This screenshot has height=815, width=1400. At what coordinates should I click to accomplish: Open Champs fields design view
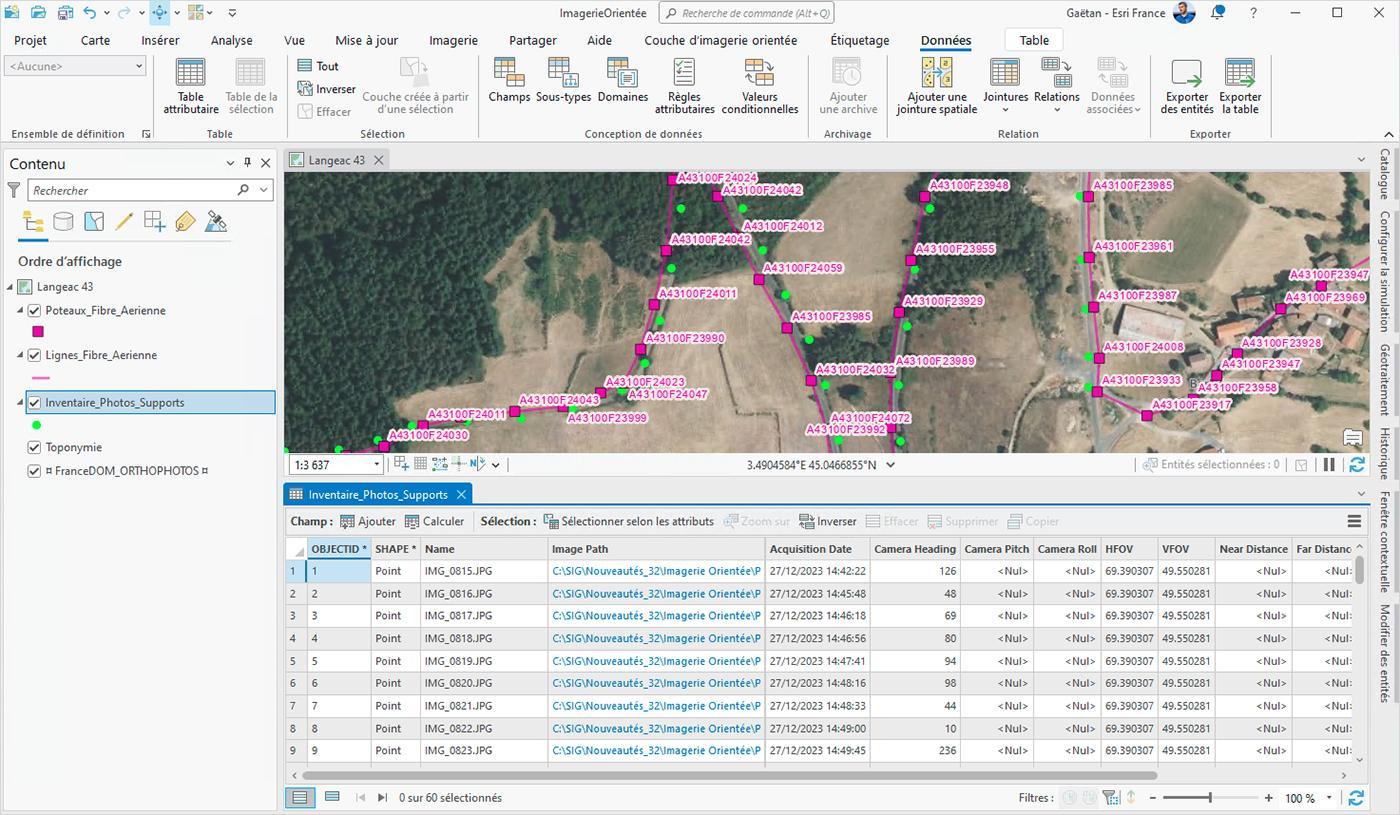509,80
